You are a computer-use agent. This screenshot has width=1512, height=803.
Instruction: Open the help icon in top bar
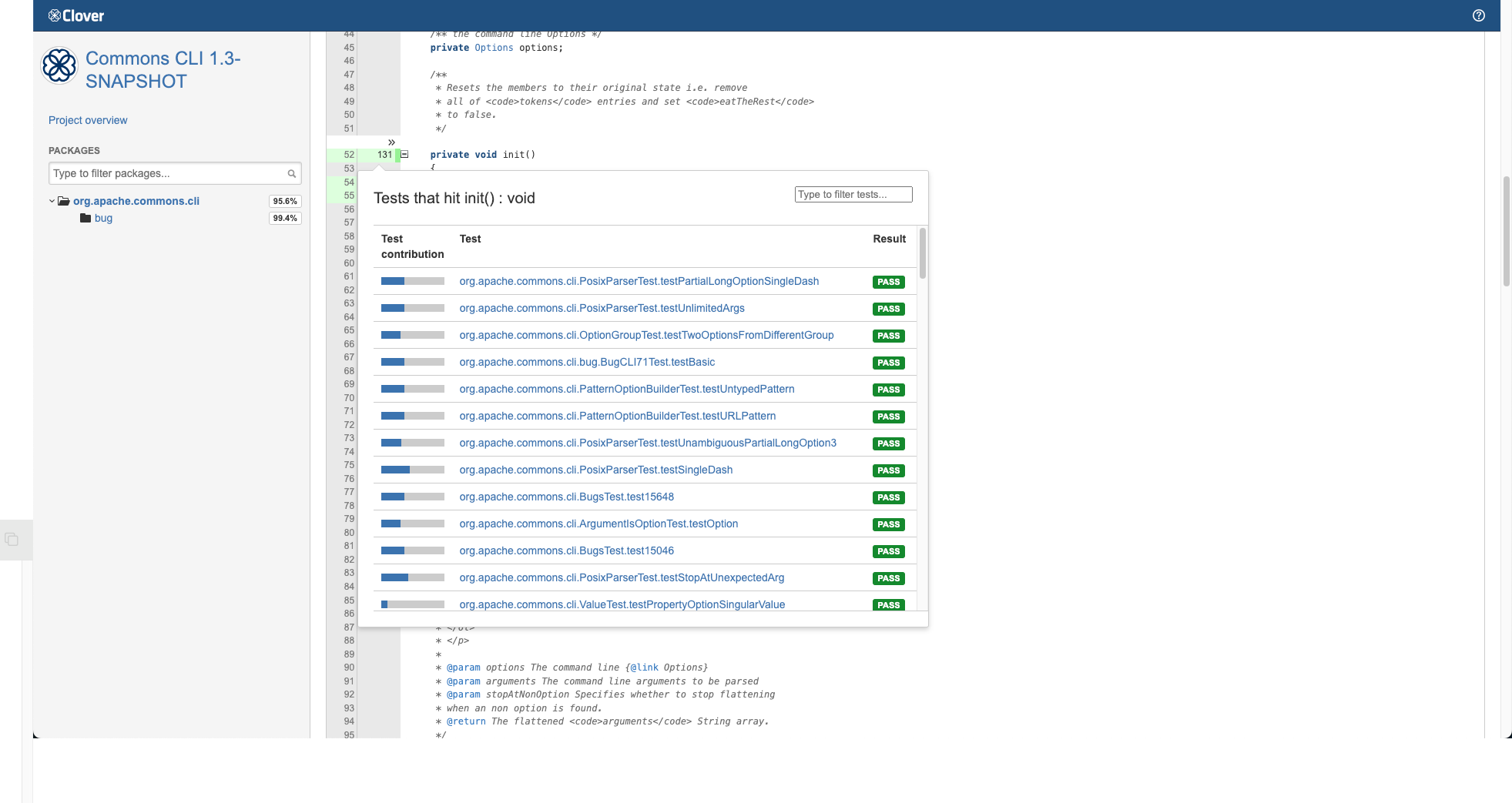(x=1478, y=15)
